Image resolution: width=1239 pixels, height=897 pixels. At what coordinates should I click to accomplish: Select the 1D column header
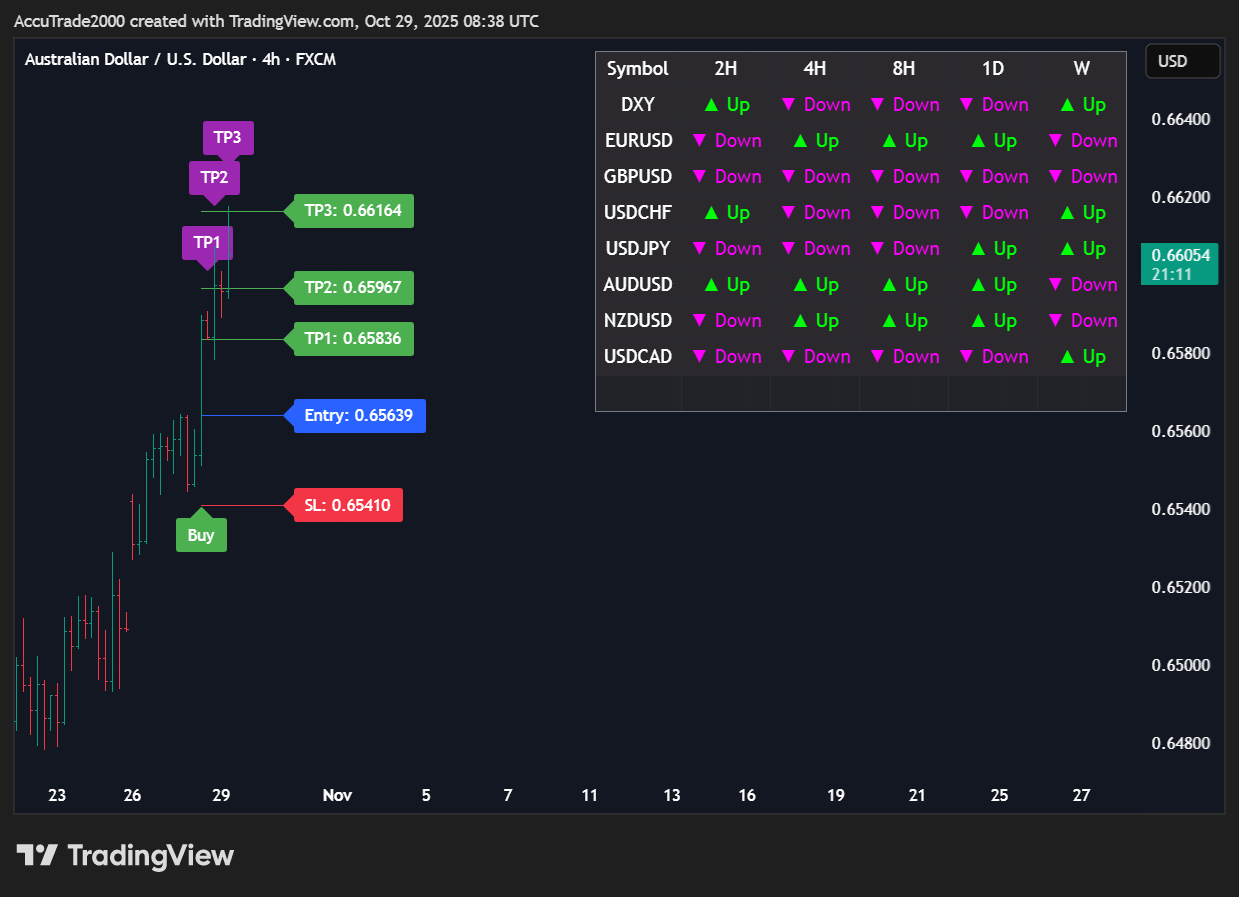[x=993, y=69]
